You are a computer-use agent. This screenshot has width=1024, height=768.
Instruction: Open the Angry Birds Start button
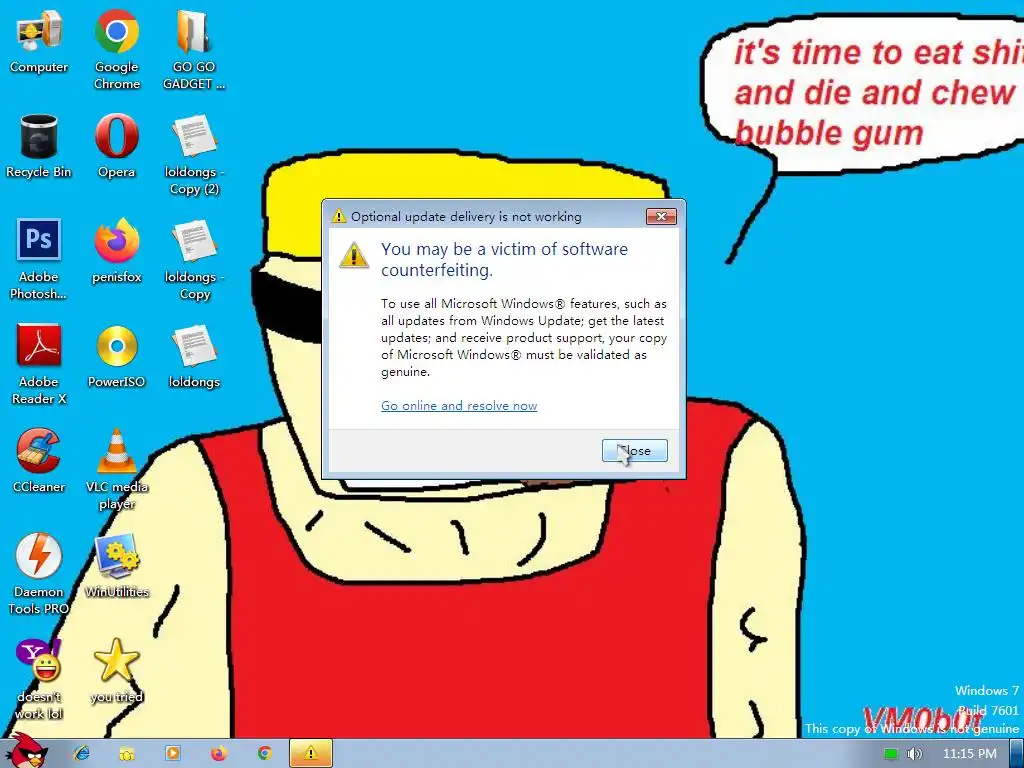coord(26,752)
